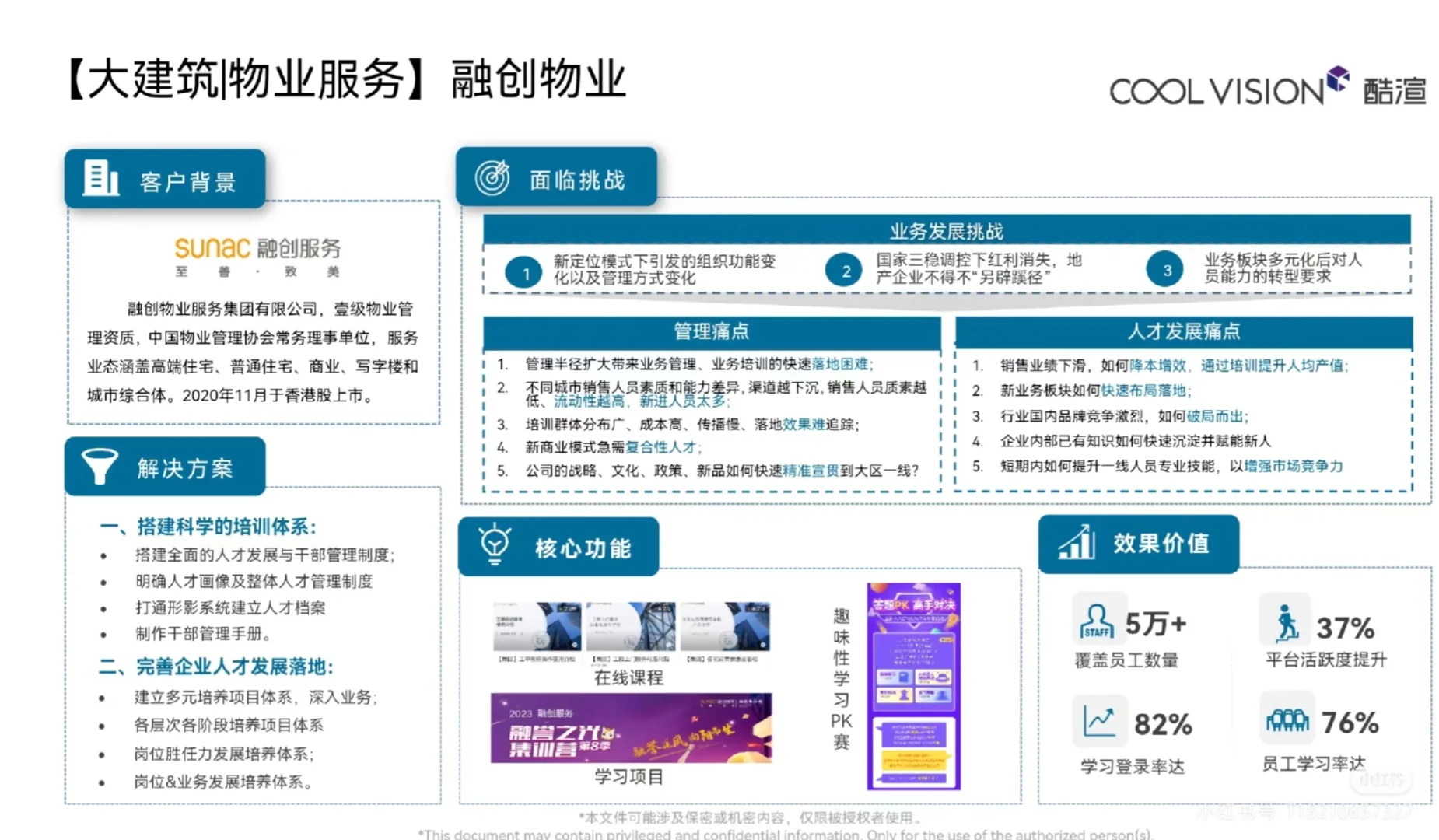The image size is (1439, 840).
Task: Click the 平台活跃度提升 label
Action: (1325, 660)
